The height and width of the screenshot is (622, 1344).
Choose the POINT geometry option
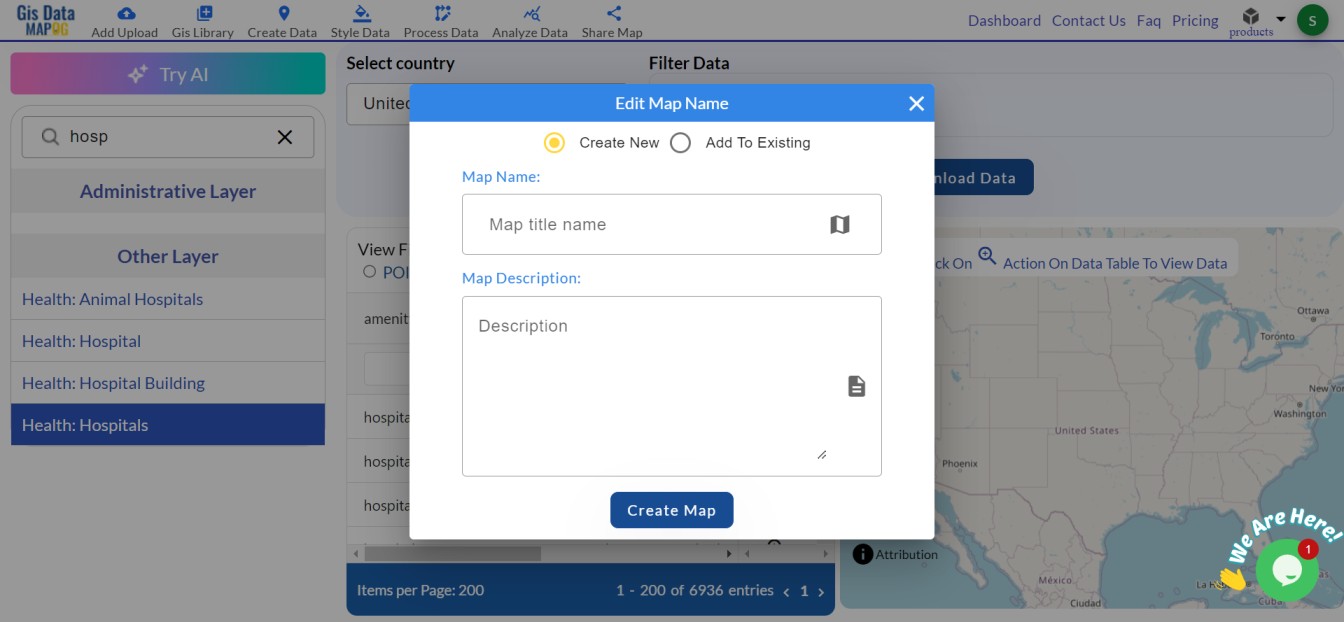[370, 273]
